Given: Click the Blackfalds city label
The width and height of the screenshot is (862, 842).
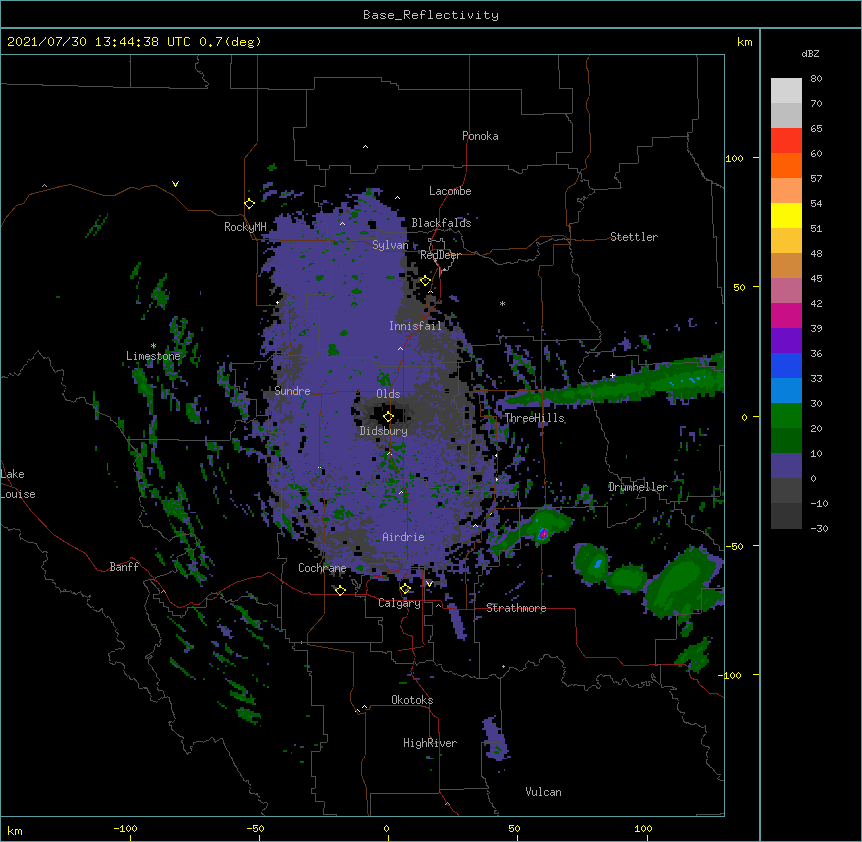Looking at the screenshot, I should coord(441,223).
